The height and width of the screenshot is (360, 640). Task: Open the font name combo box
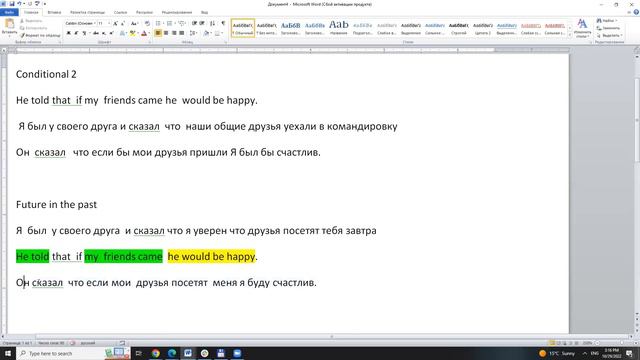click(80, 24)
